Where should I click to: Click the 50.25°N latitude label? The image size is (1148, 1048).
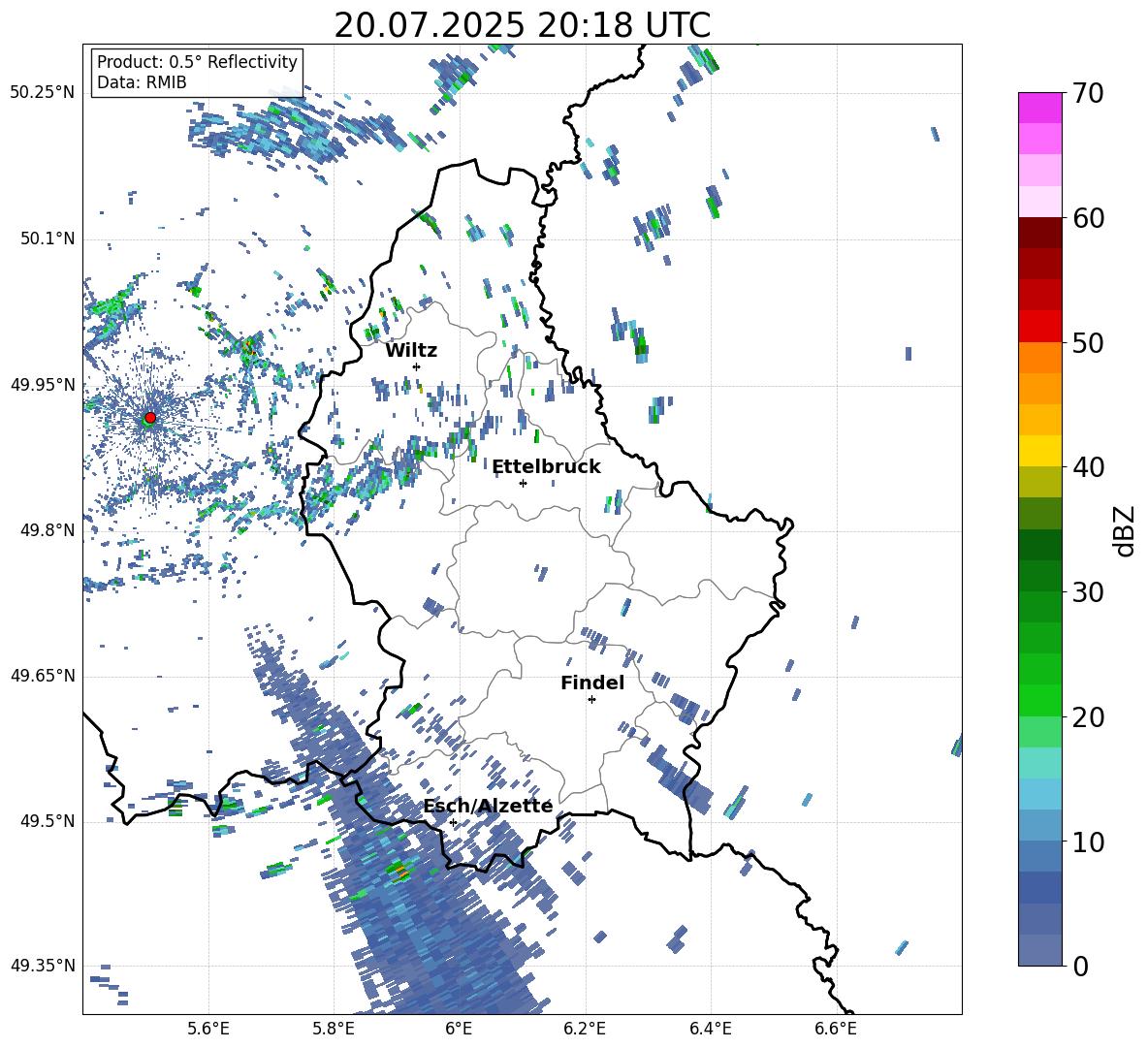tap(43, 93)
